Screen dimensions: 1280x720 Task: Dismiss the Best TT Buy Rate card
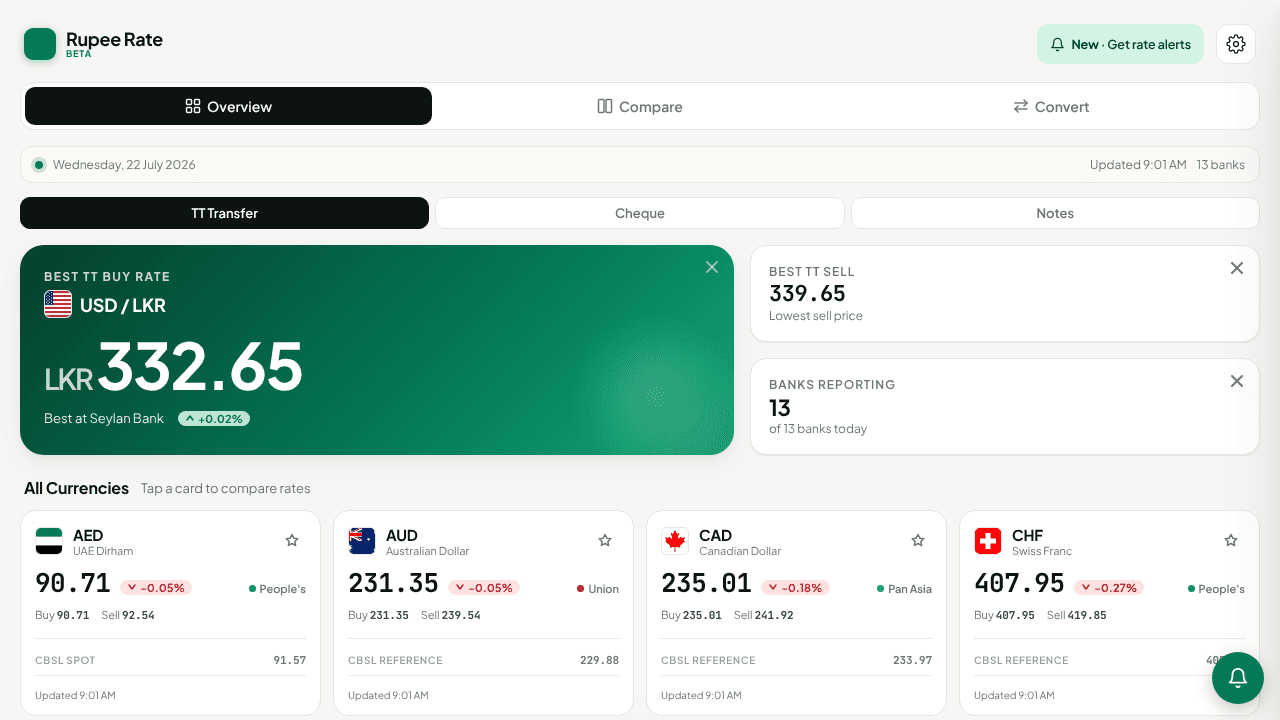[712, 267]
